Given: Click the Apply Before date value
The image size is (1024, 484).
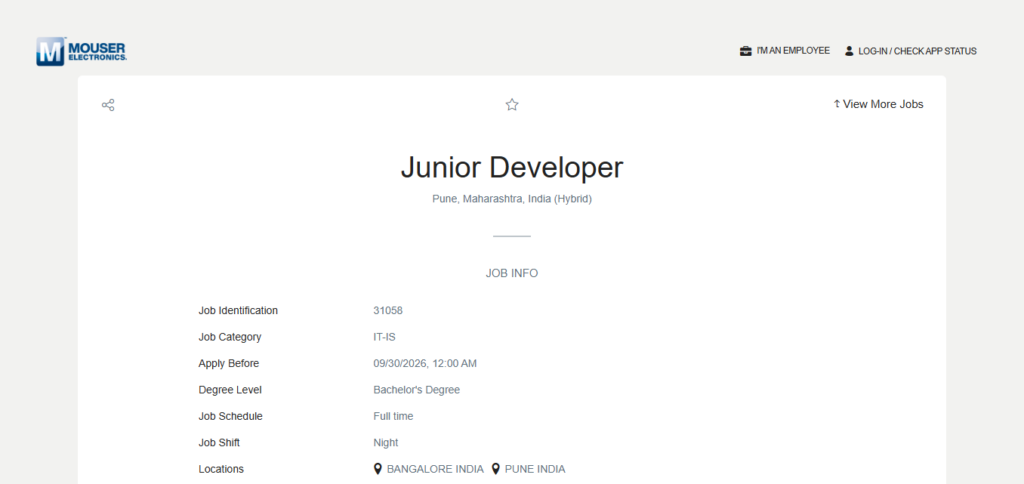Looking at the screenshot, I should (425, 363).
